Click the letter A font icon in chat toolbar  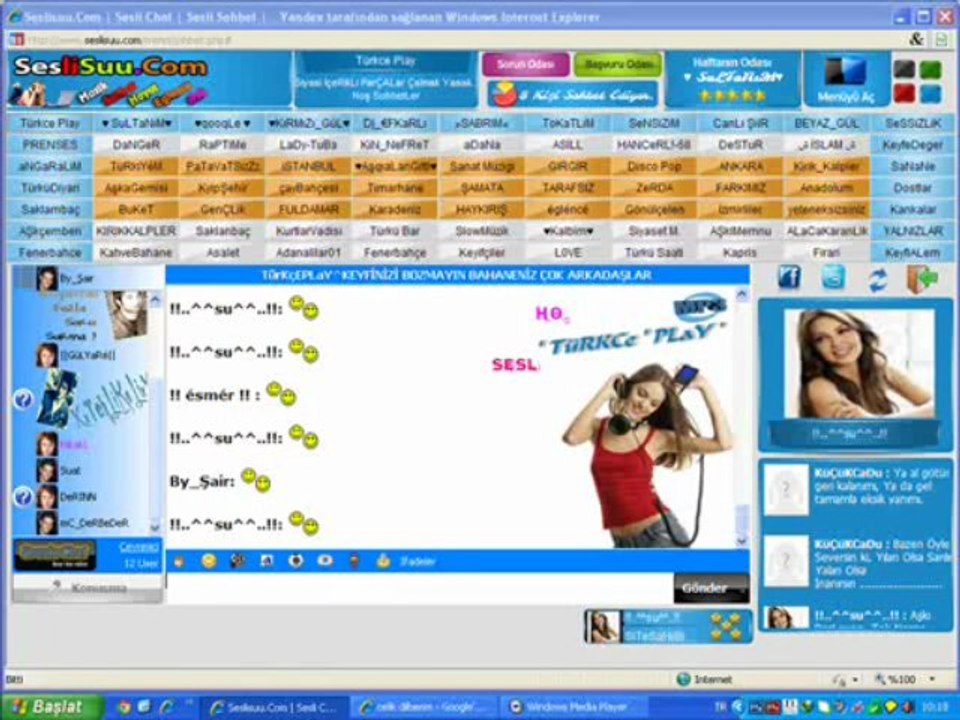267,560
